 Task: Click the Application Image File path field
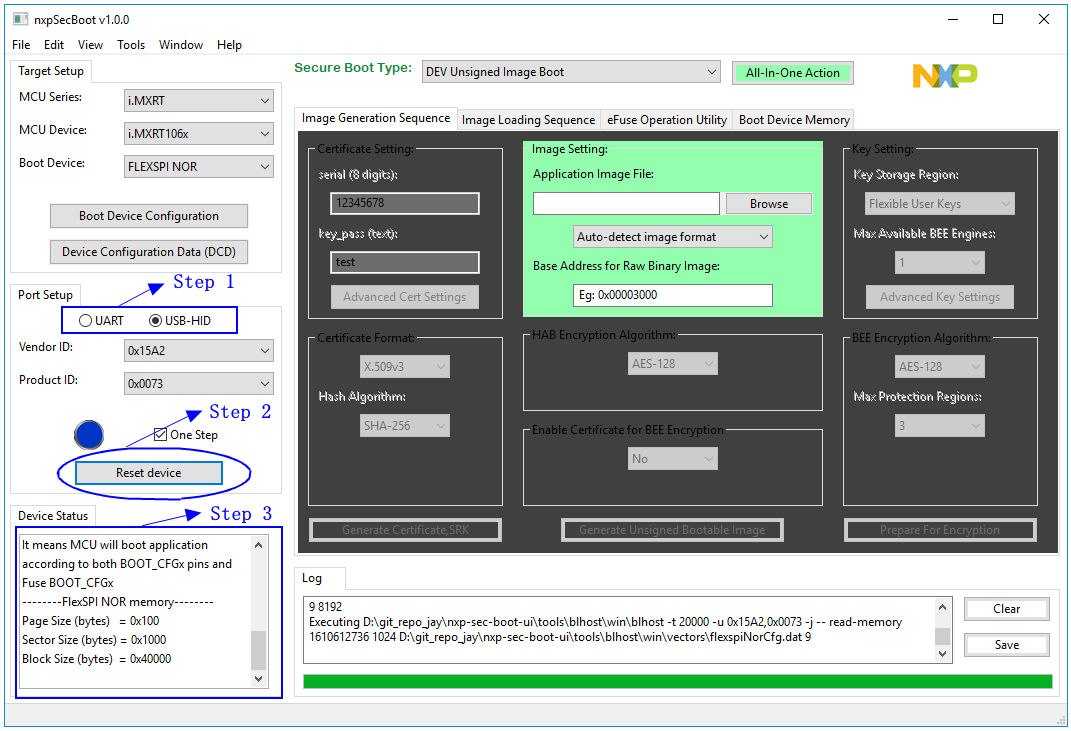point(626,204)
